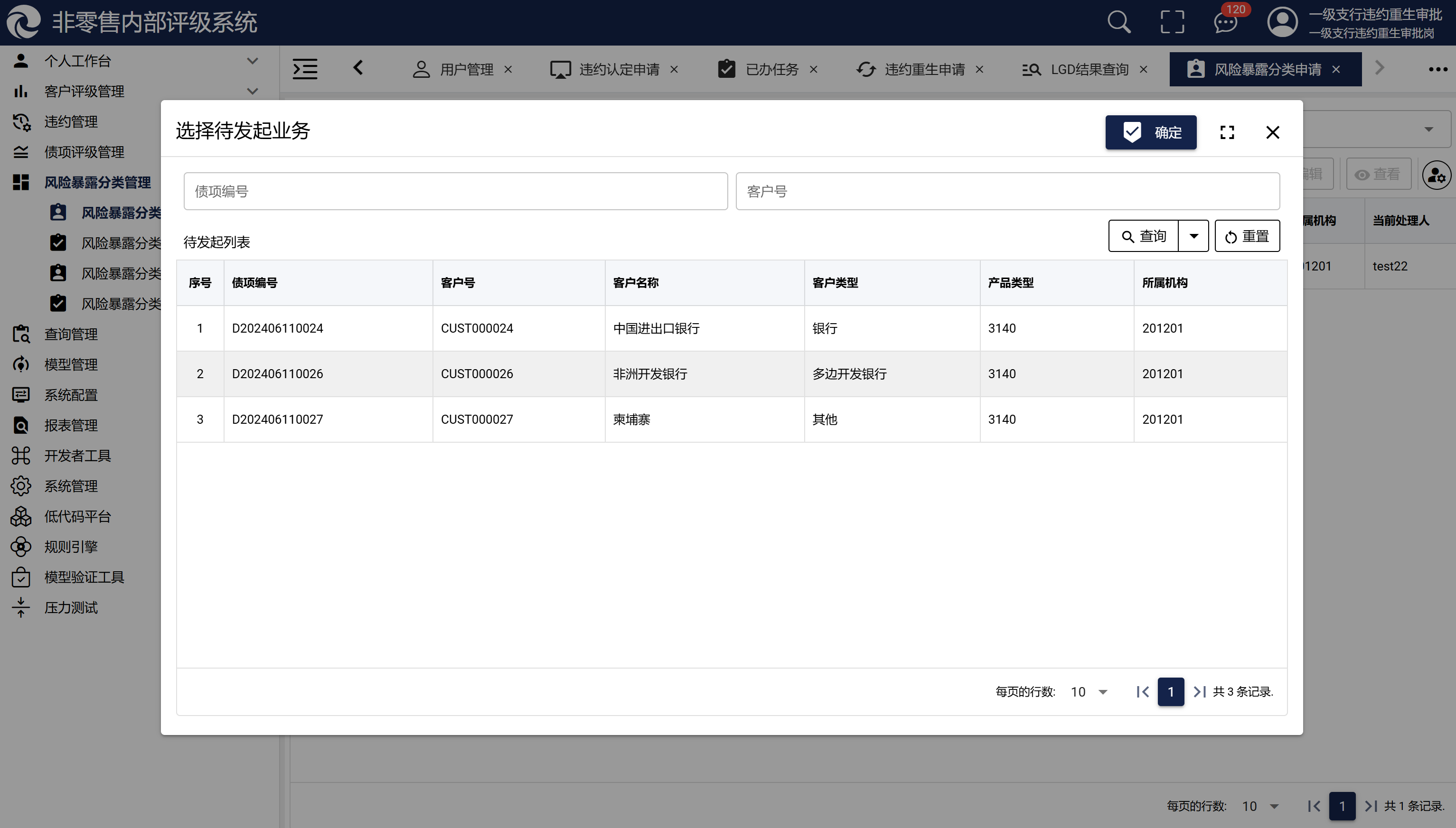
Task: Click the 重置 reset button
Action: (1247, 236)
